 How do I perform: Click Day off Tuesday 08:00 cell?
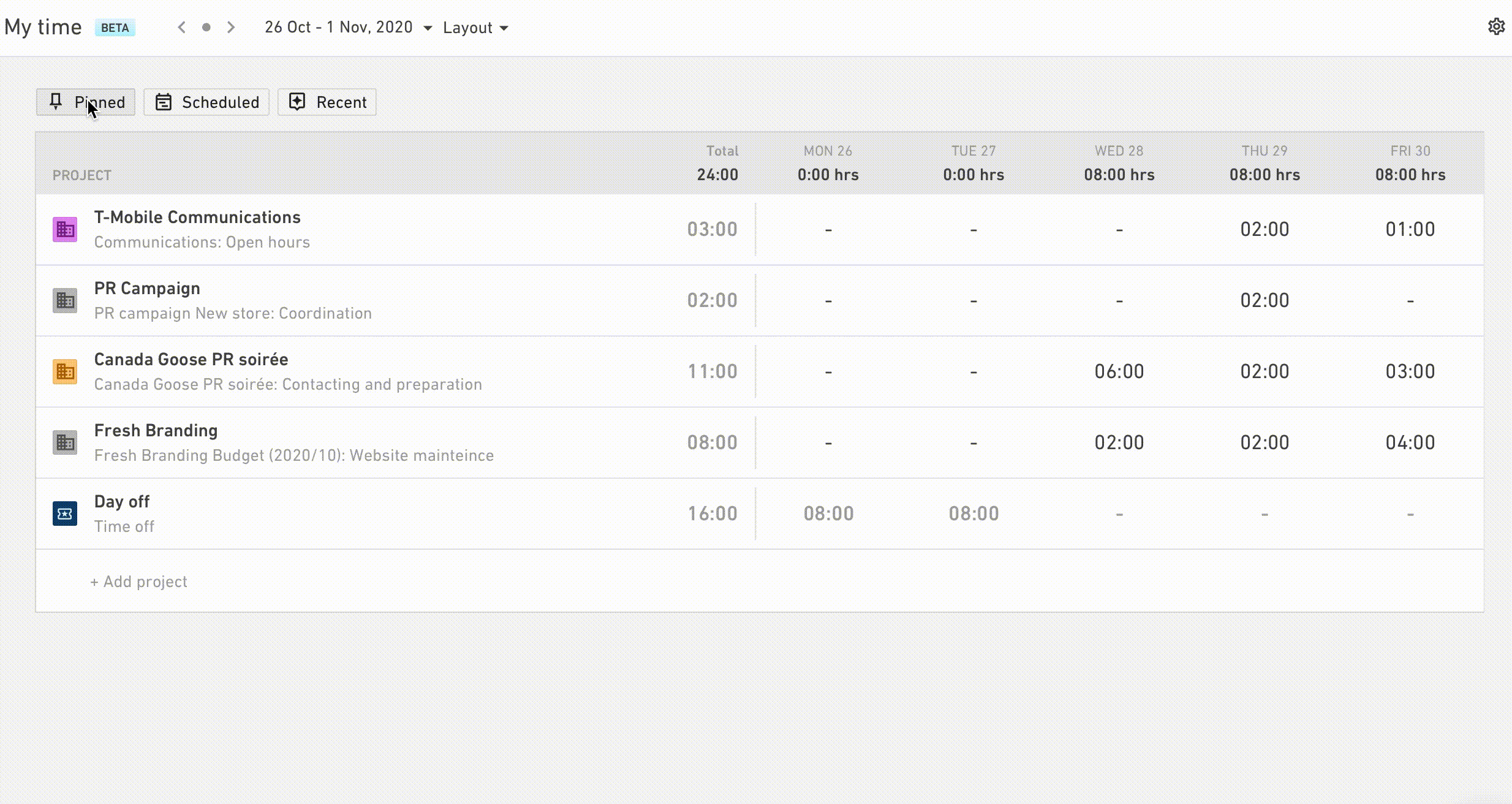(x=973, y=514)
